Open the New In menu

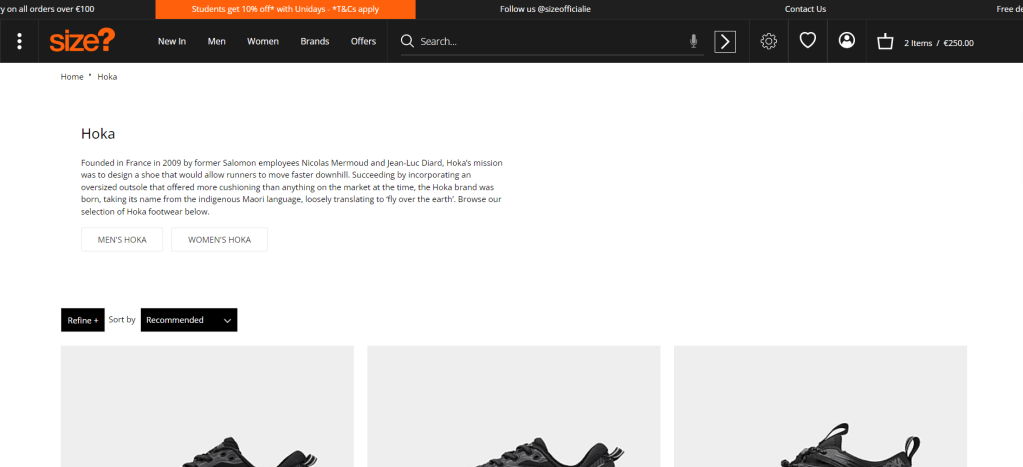click(172, 42)
